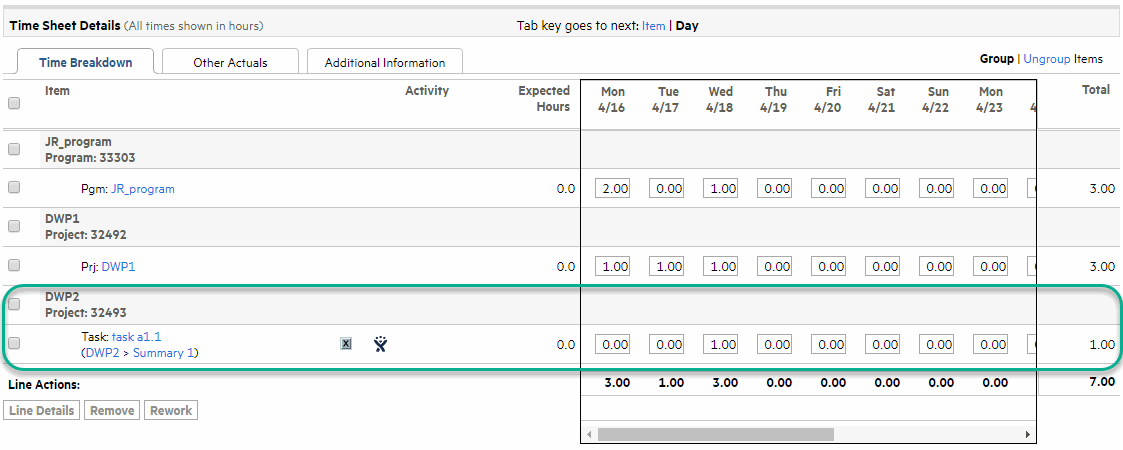Open the Additional Information tab

(x=384, y=62)
